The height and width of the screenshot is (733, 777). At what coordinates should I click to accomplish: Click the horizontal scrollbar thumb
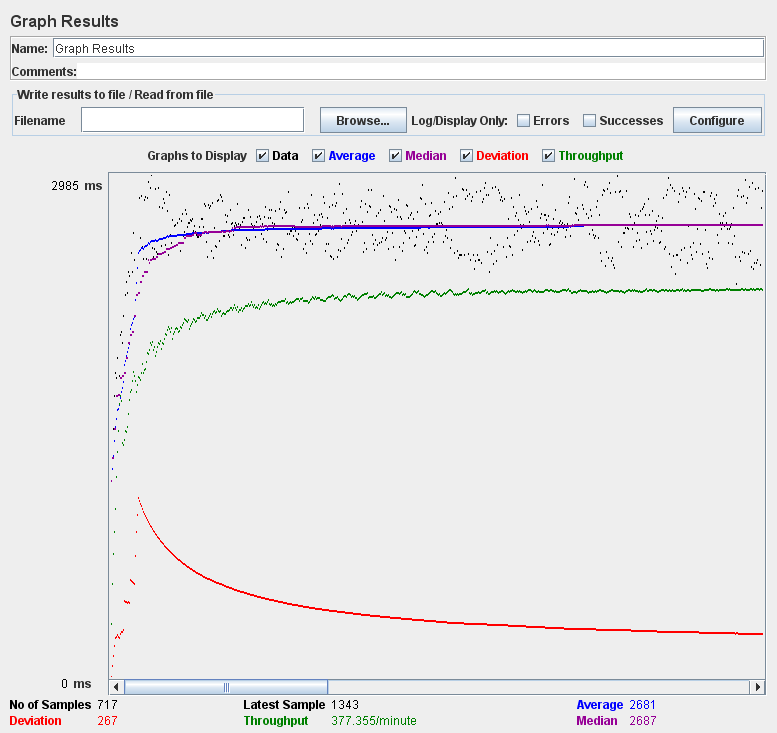click(226, 687)
